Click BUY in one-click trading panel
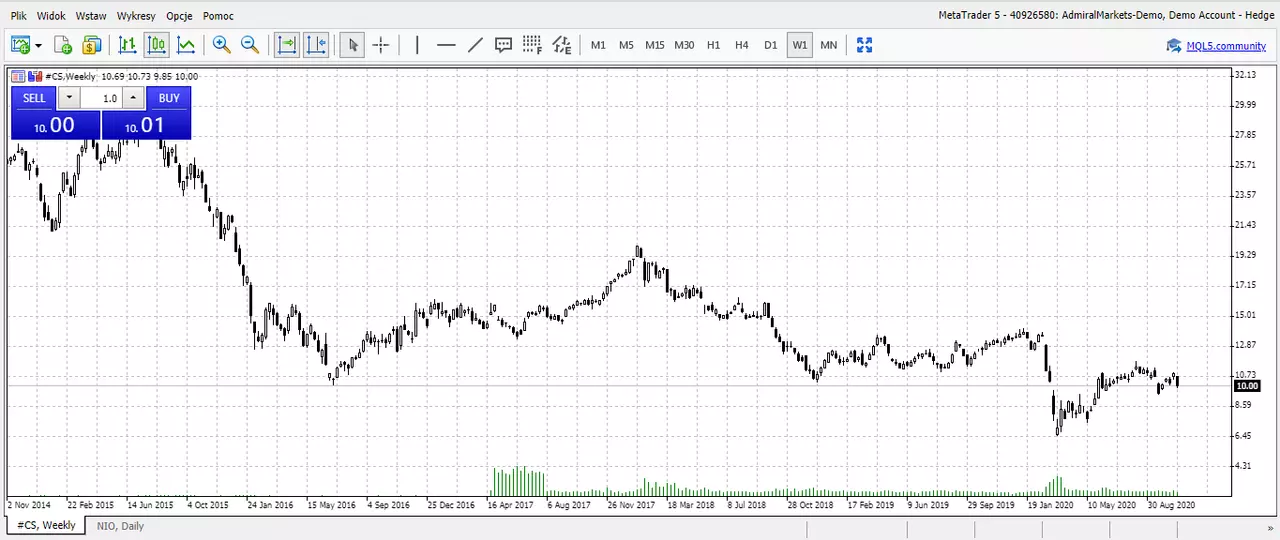 click(x=169, y=98)
